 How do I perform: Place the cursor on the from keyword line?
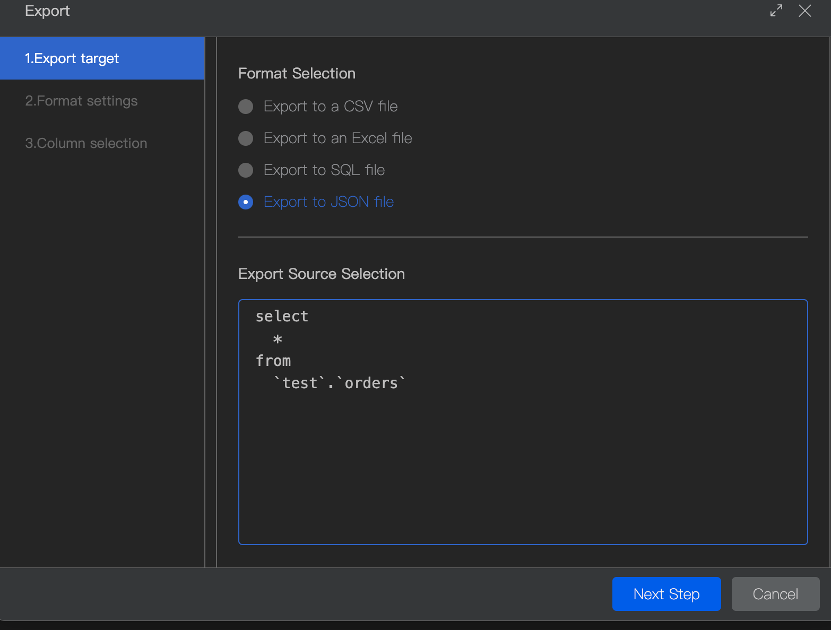(273, 360)
